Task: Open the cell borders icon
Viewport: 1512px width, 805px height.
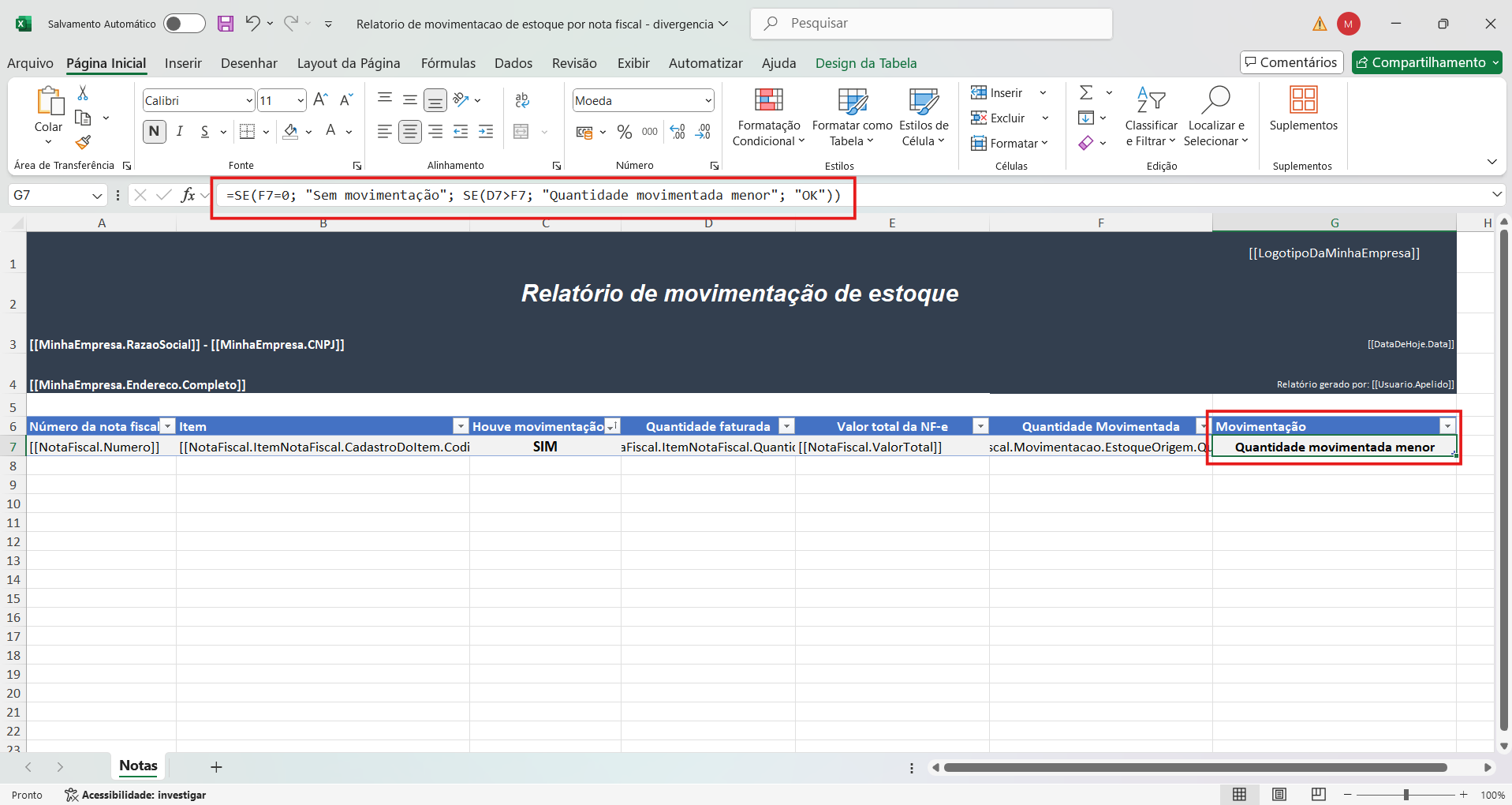Action: click(x=248, y=132)
